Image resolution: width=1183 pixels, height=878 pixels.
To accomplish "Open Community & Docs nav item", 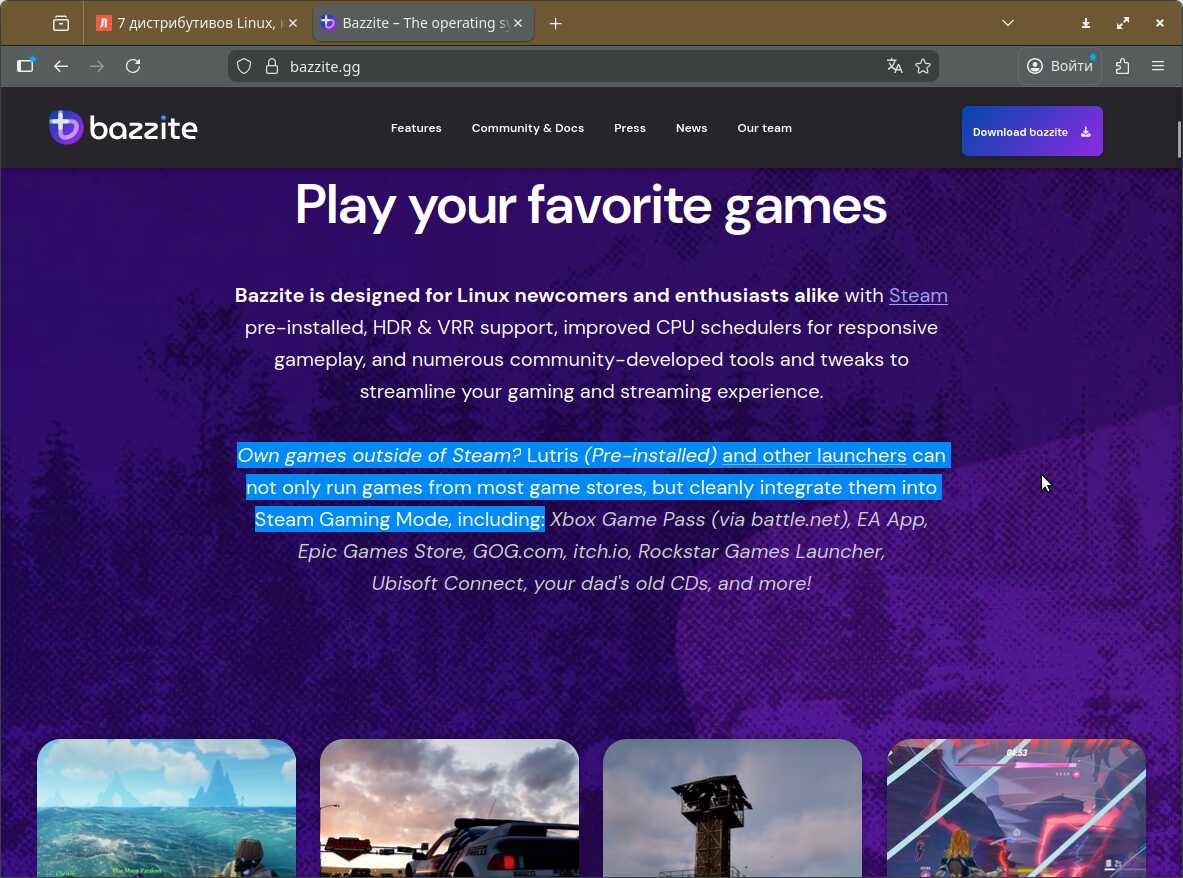I will pyautogui.click(x=527, y=128).
